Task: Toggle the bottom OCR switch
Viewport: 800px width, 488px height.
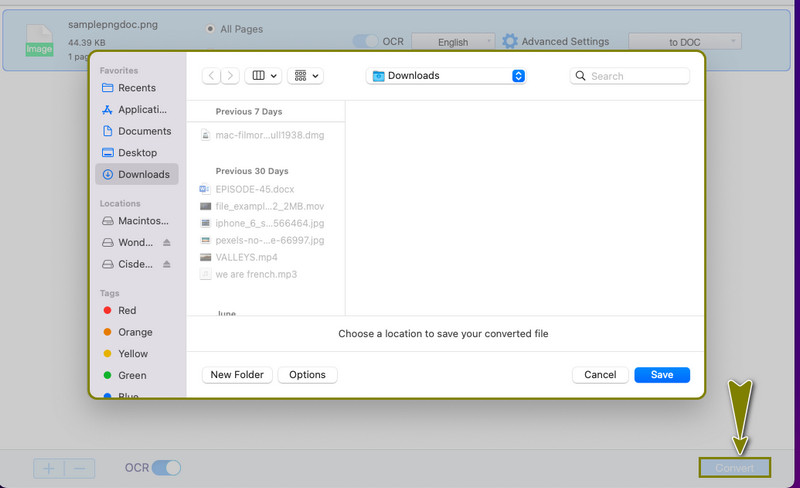Action: point(167,468)
